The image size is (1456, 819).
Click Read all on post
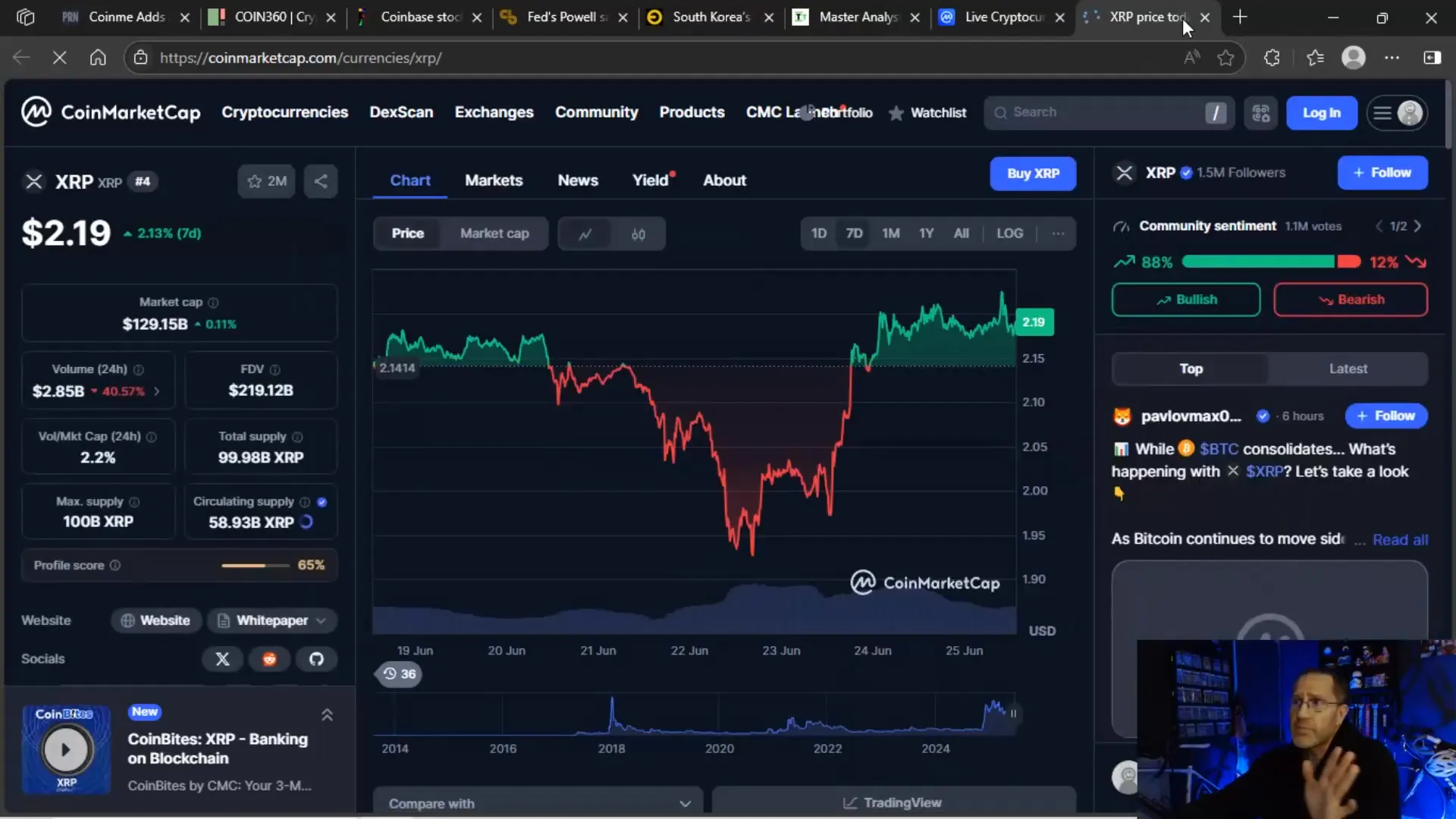(1400, 540)
